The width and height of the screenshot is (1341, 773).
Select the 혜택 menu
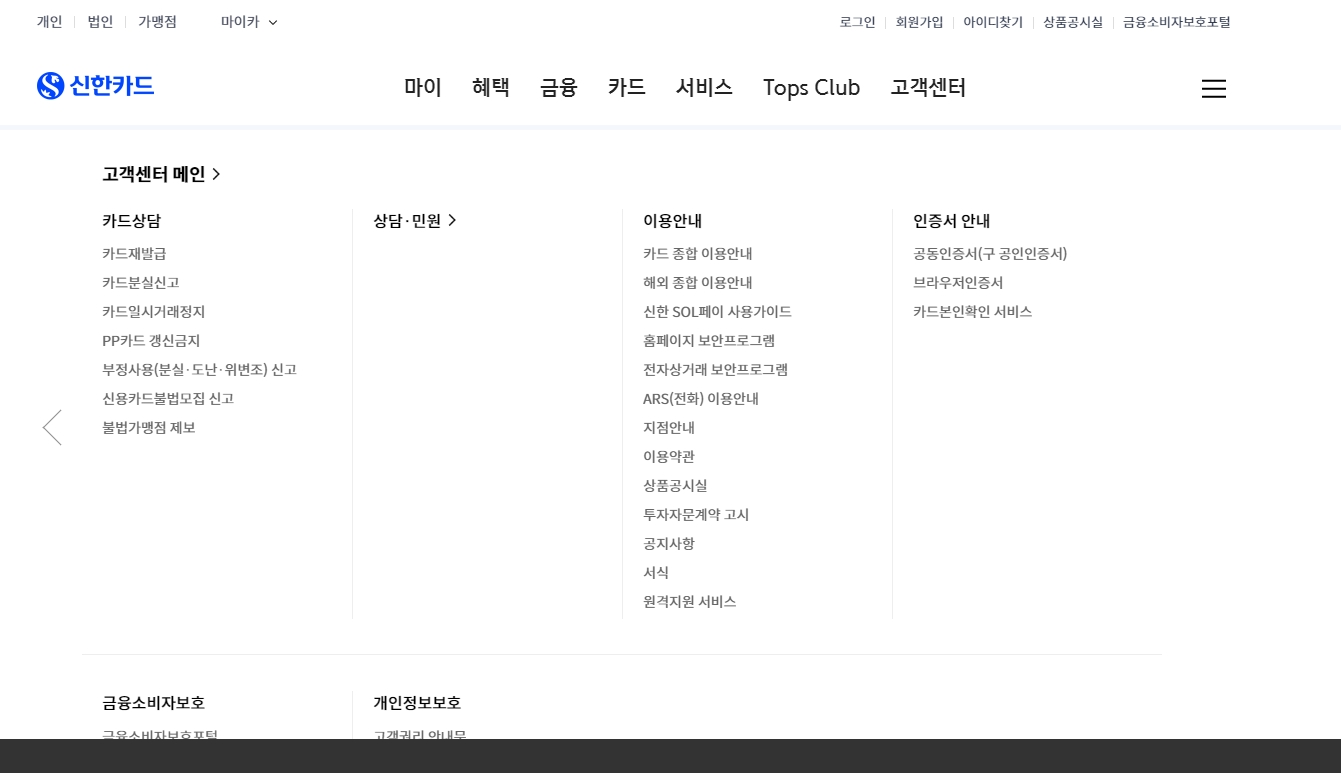tap(491, 88)
